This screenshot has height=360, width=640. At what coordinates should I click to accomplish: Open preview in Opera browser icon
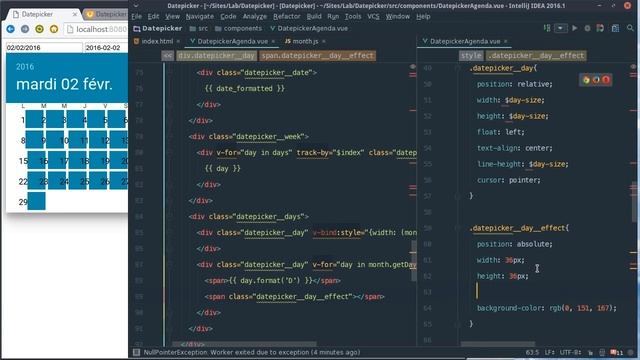point(606,80)
